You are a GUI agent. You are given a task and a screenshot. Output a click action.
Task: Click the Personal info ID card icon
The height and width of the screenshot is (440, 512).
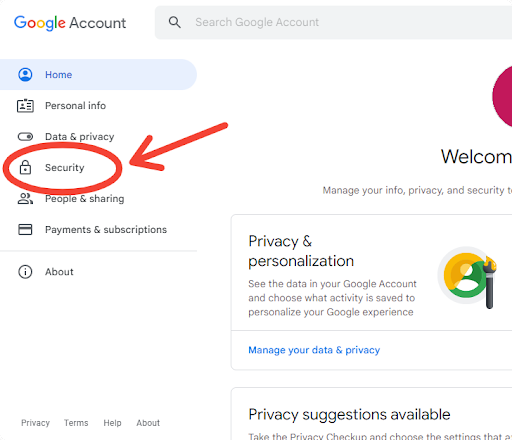coord(25,106)
